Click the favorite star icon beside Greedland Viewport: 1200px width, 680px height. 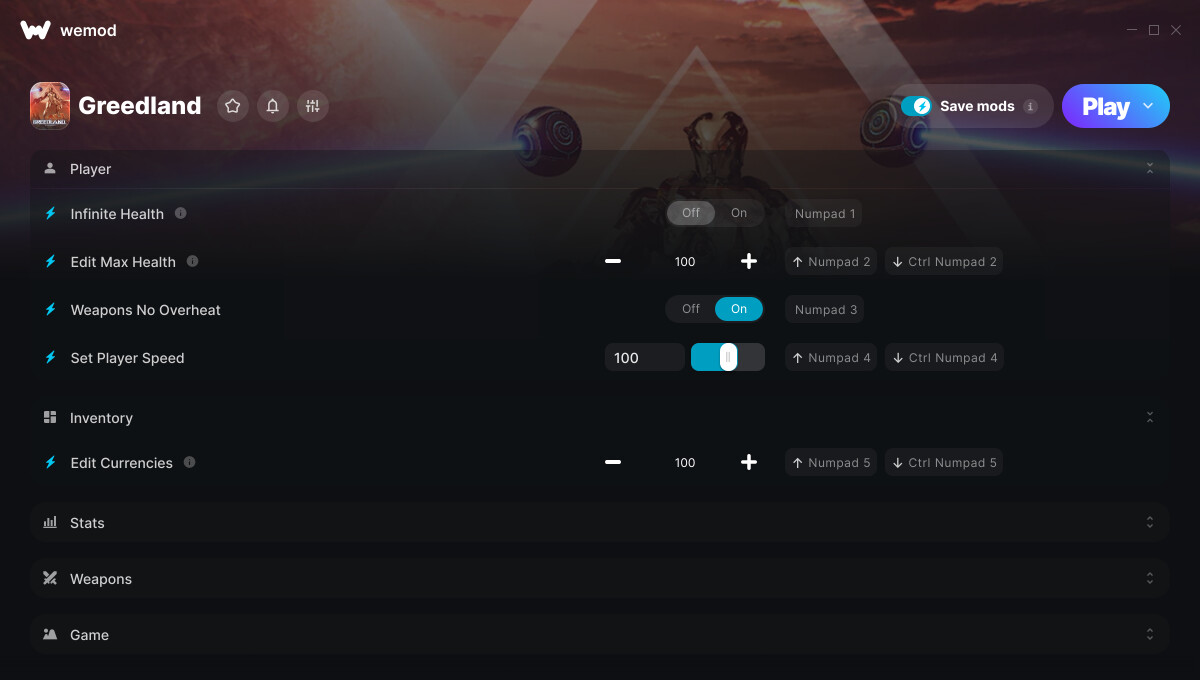233,106
